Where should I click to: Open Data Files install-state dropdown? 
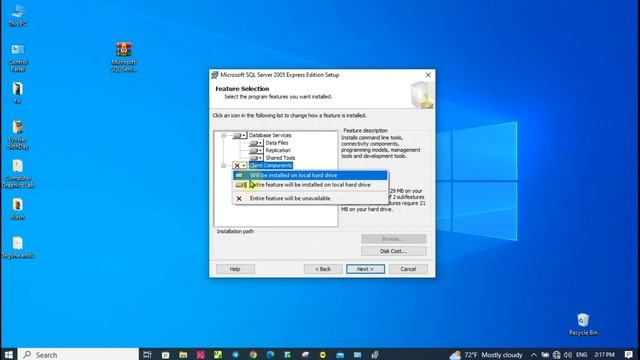256,143
